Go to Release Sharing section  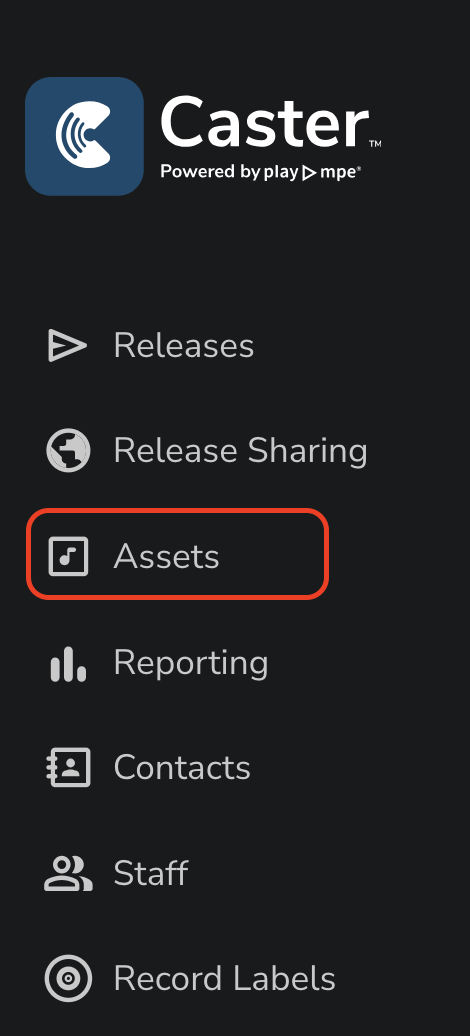(x=241, y=451)
